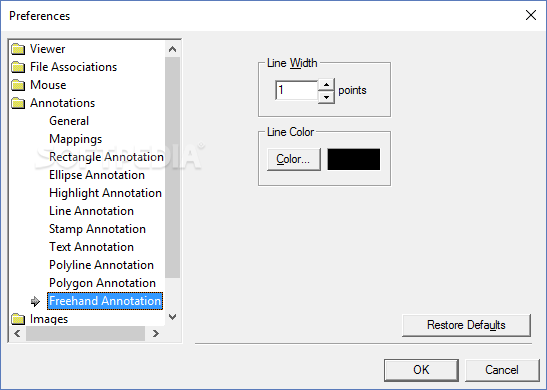Confirm preferences with OK

421,370
